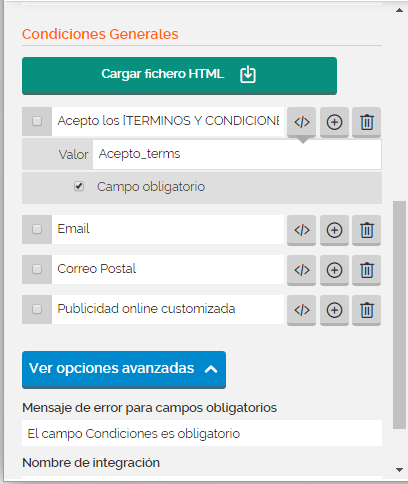Image resolution: width=408 pixels, height=484 pixels.
Task: Open code options for Correo Postal row
Action: [x=301, y=270]
